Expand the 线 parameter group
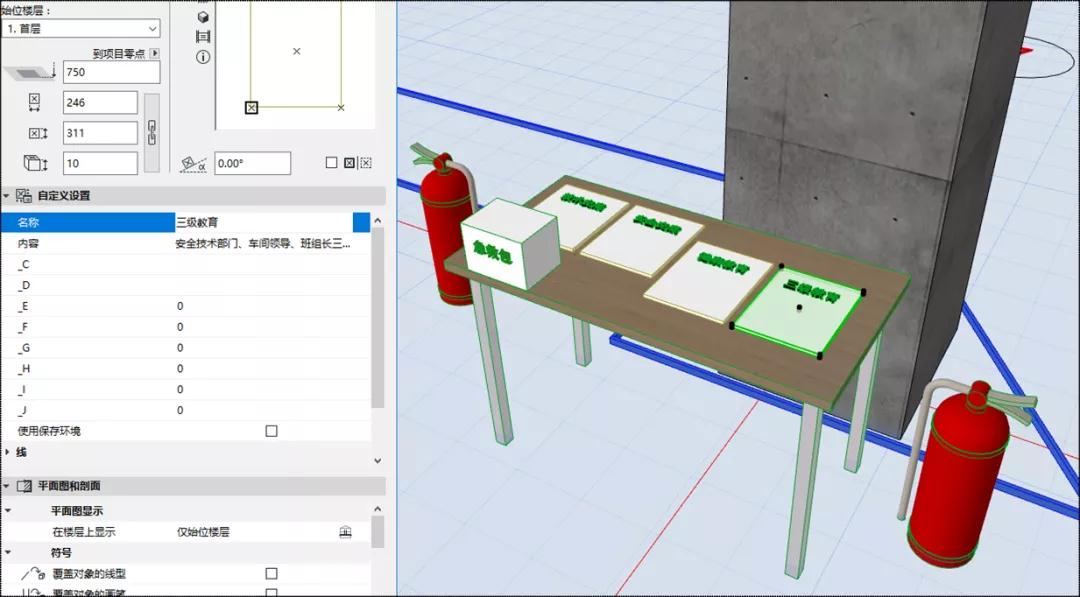Viewport: 1080px width, 597px height. [8, 452]
